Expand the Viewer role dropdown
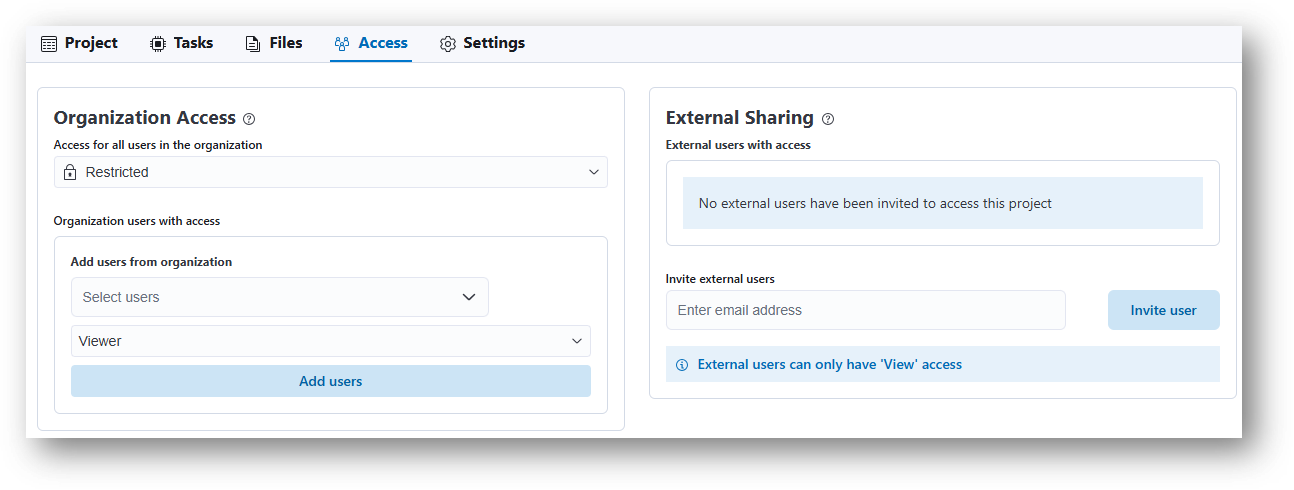This screenshot has height=490, width=1294. click(x=331, y=341)
